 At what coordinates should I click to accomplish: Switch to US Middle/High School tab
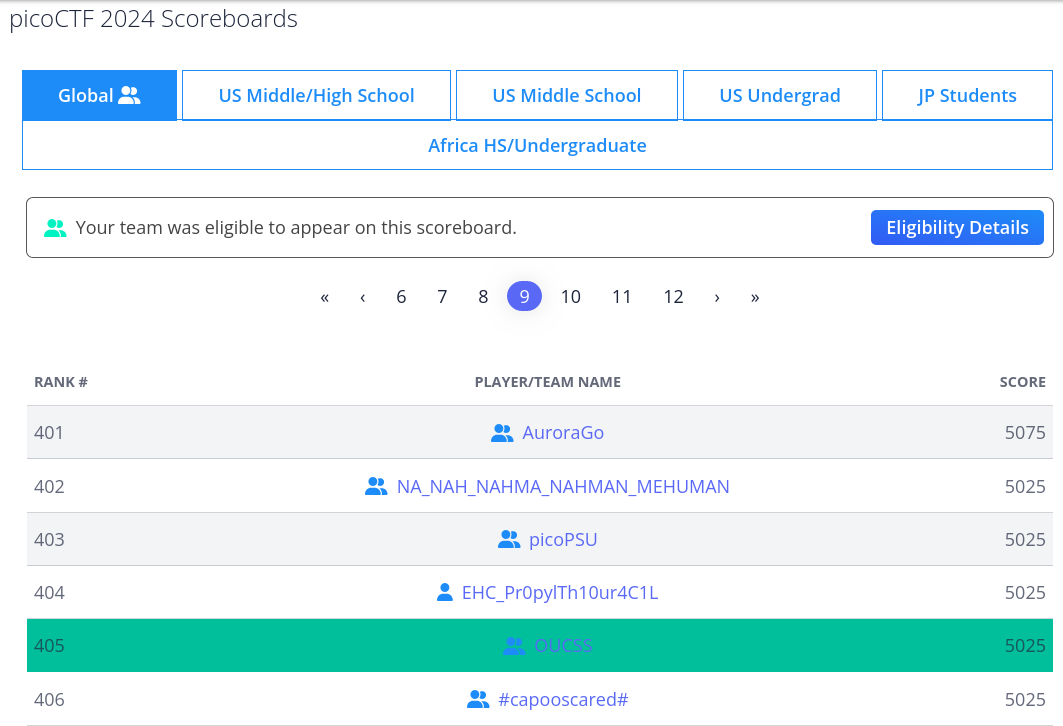317,96
